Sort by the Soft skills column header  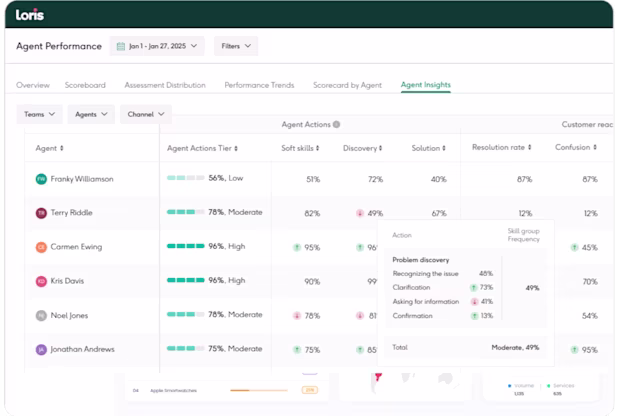click(x=300, y=148)
